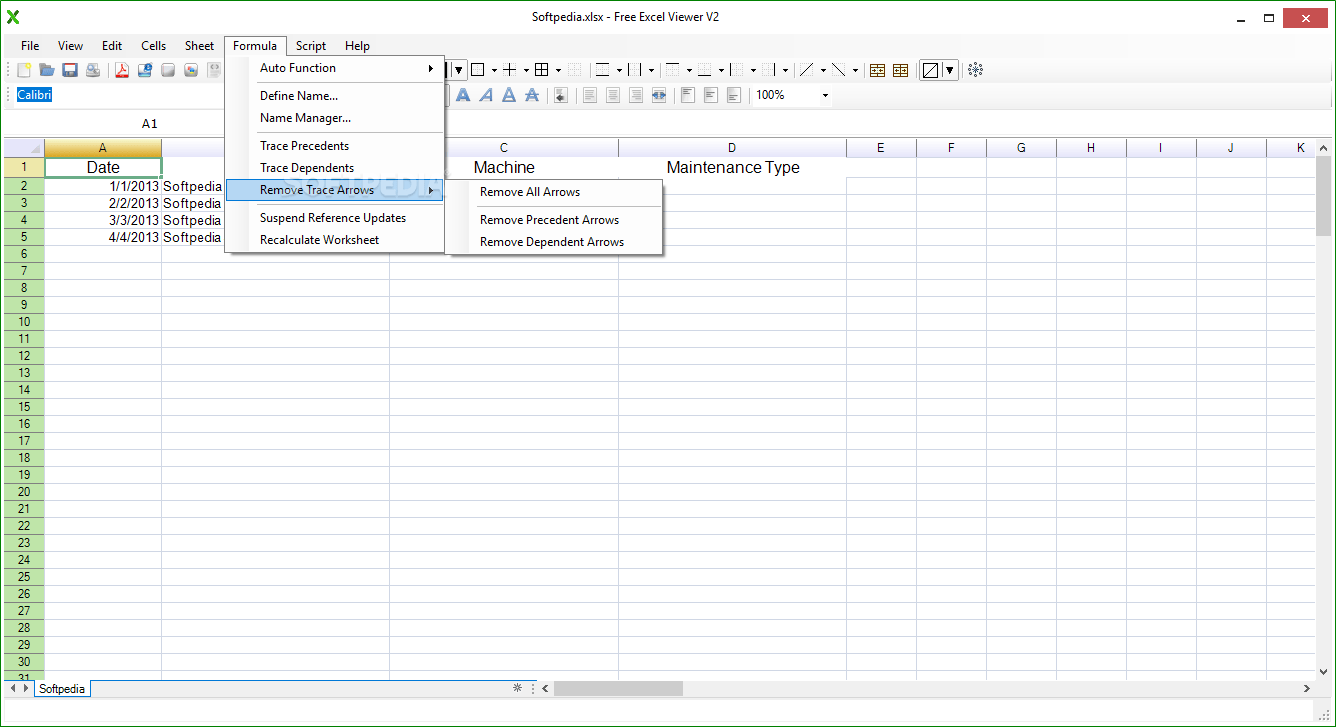Underline the selected cell text

click(508, 95)
